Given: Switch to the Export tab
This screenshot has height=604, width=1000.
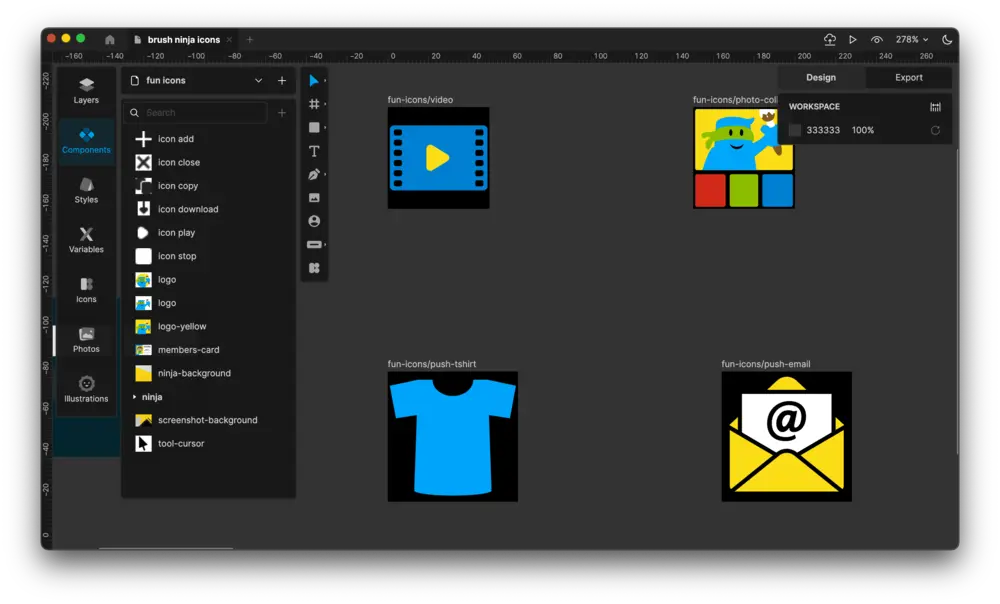Looking at the screenshot, I should 908,77.
